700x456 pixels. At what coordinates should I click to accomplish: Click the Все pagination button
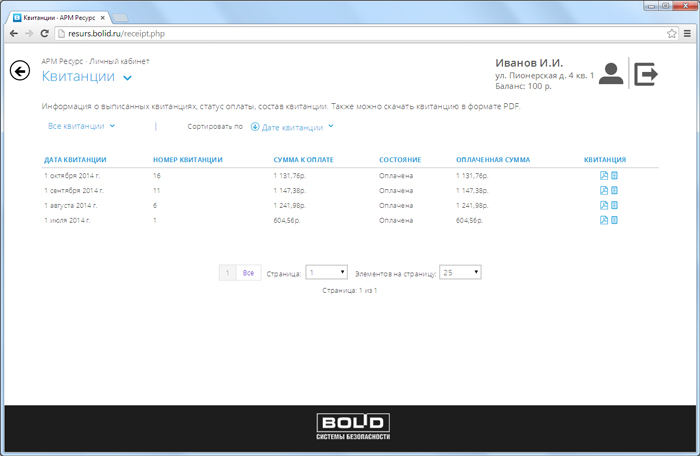(x=249, y=272)
